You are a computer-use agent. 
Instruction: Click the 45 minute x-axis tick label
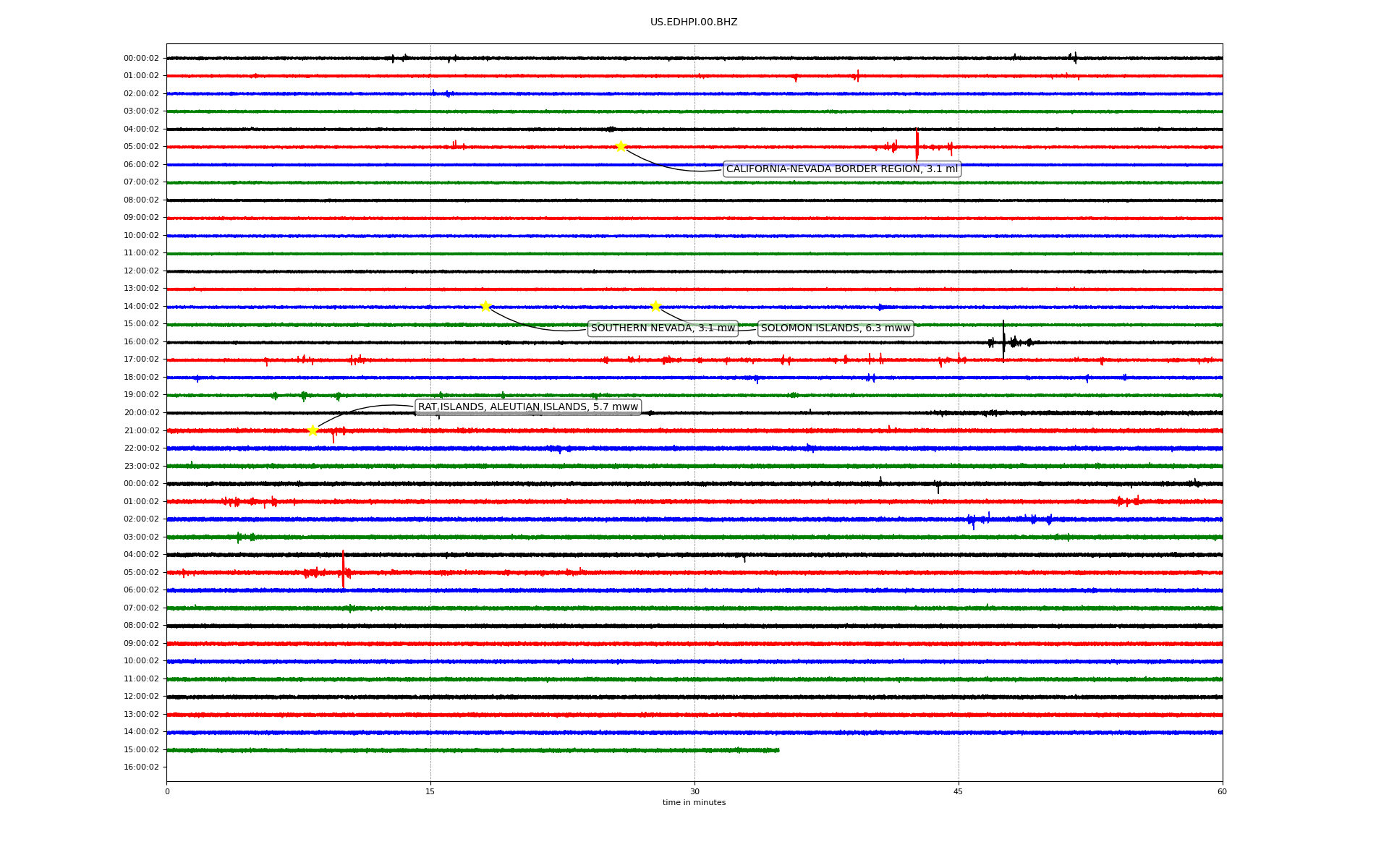pos(959,791)
